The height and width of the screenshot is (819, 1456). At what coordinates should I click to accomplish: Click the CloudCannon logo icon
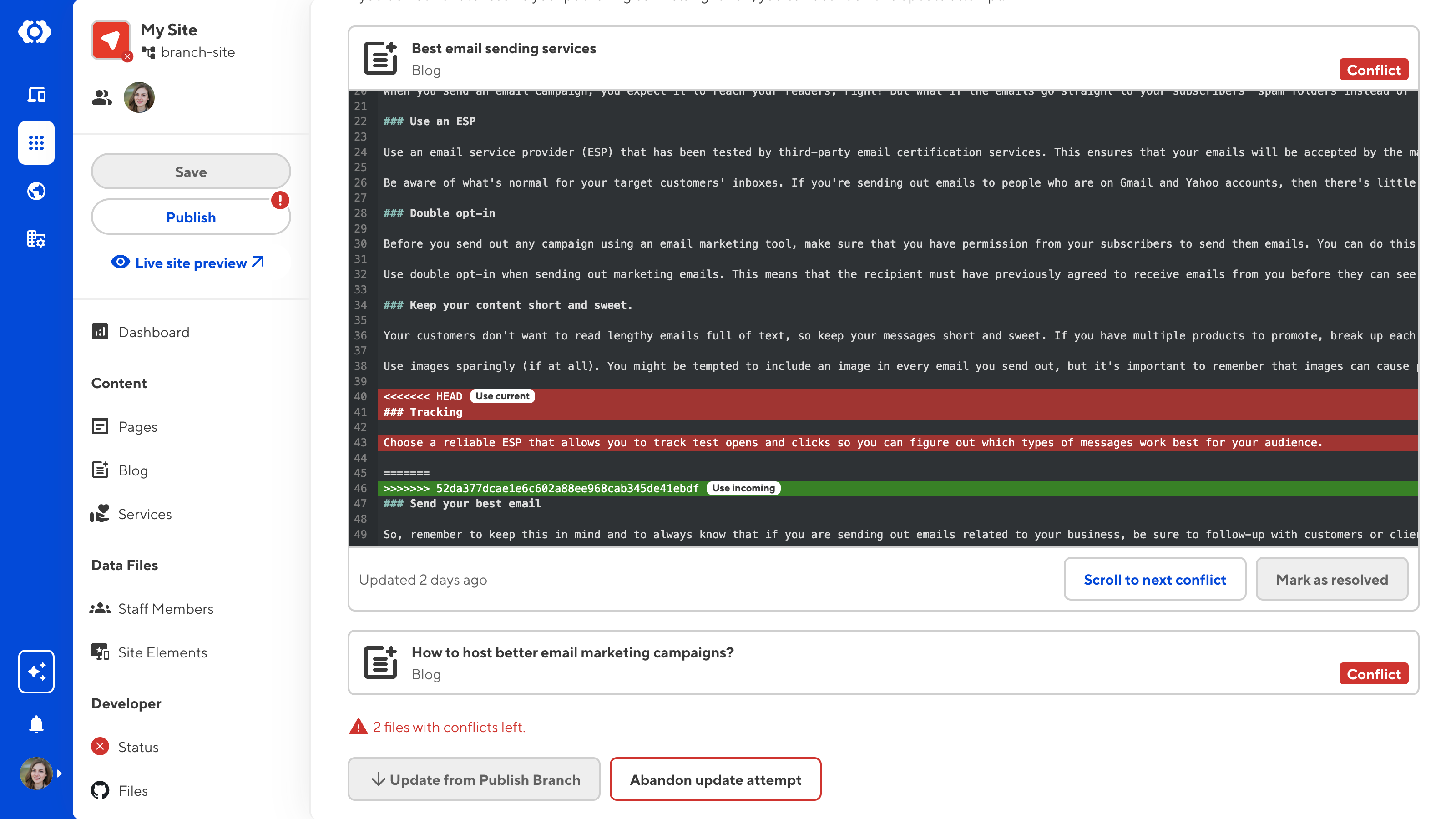(x=35, y=32)
